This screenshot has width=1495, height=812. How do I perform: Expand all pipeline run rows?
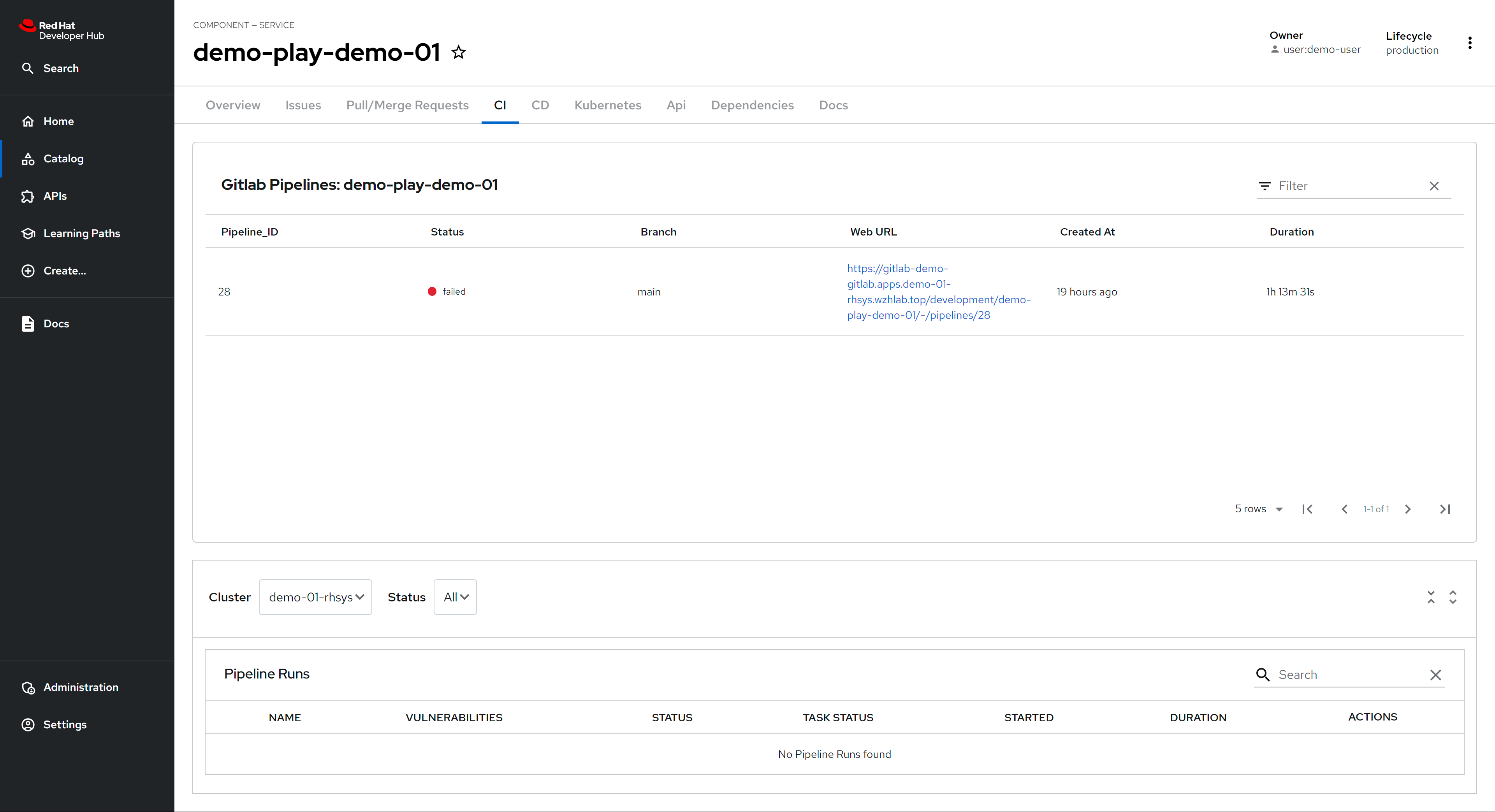[1453, 597]
